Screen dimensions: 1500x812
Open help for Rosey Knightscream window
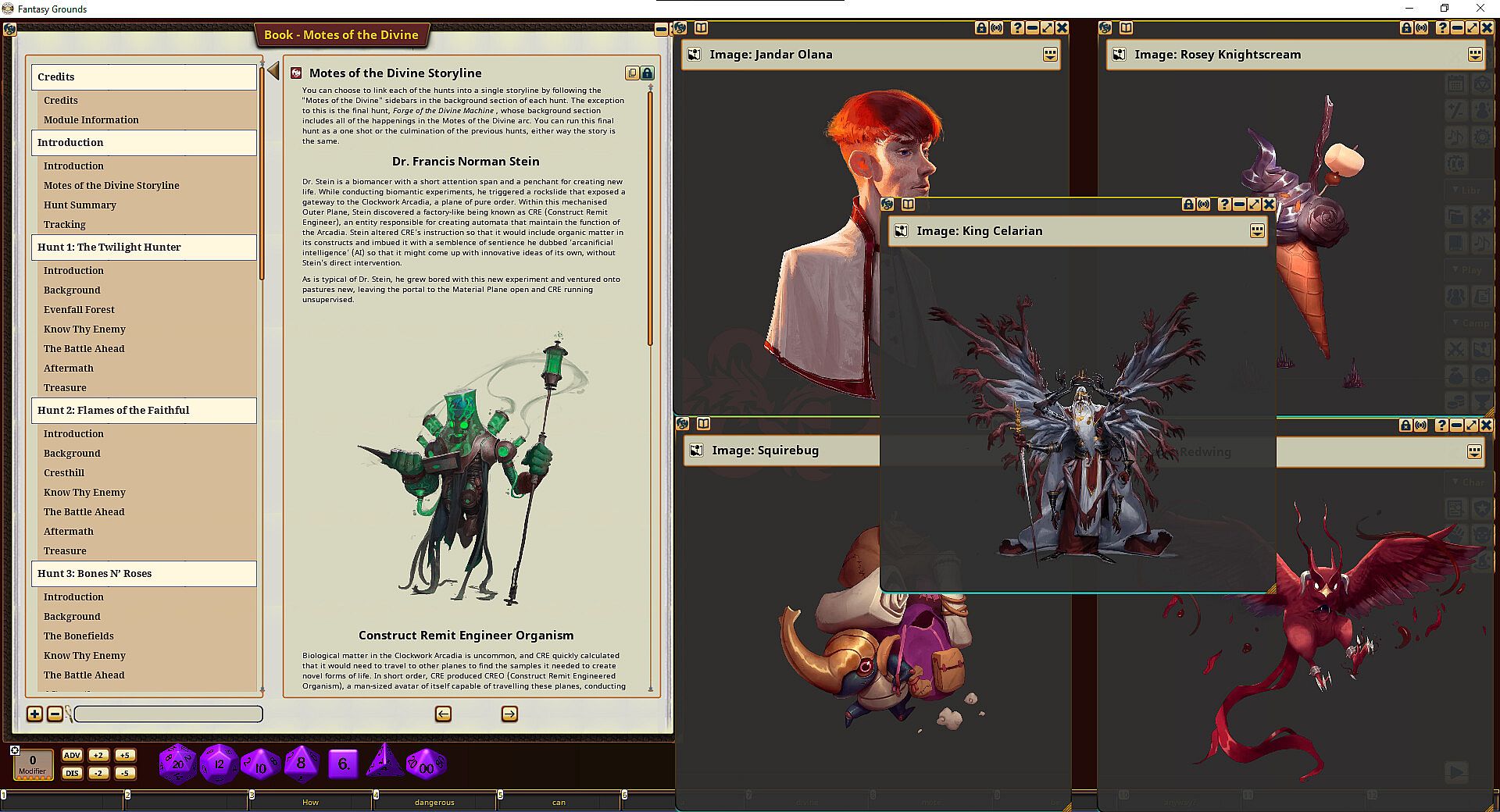[x=1442, y=27]
